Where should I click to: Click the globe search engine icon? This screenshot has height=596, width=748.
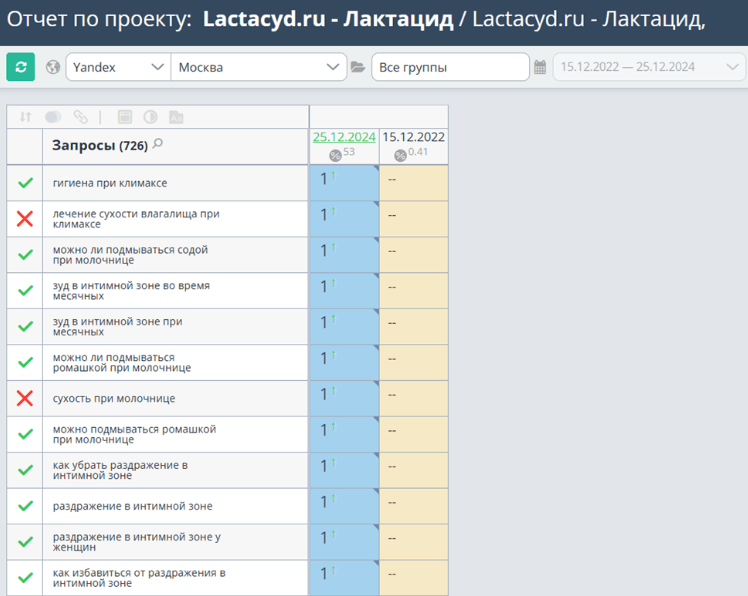(x=52, y=67)
